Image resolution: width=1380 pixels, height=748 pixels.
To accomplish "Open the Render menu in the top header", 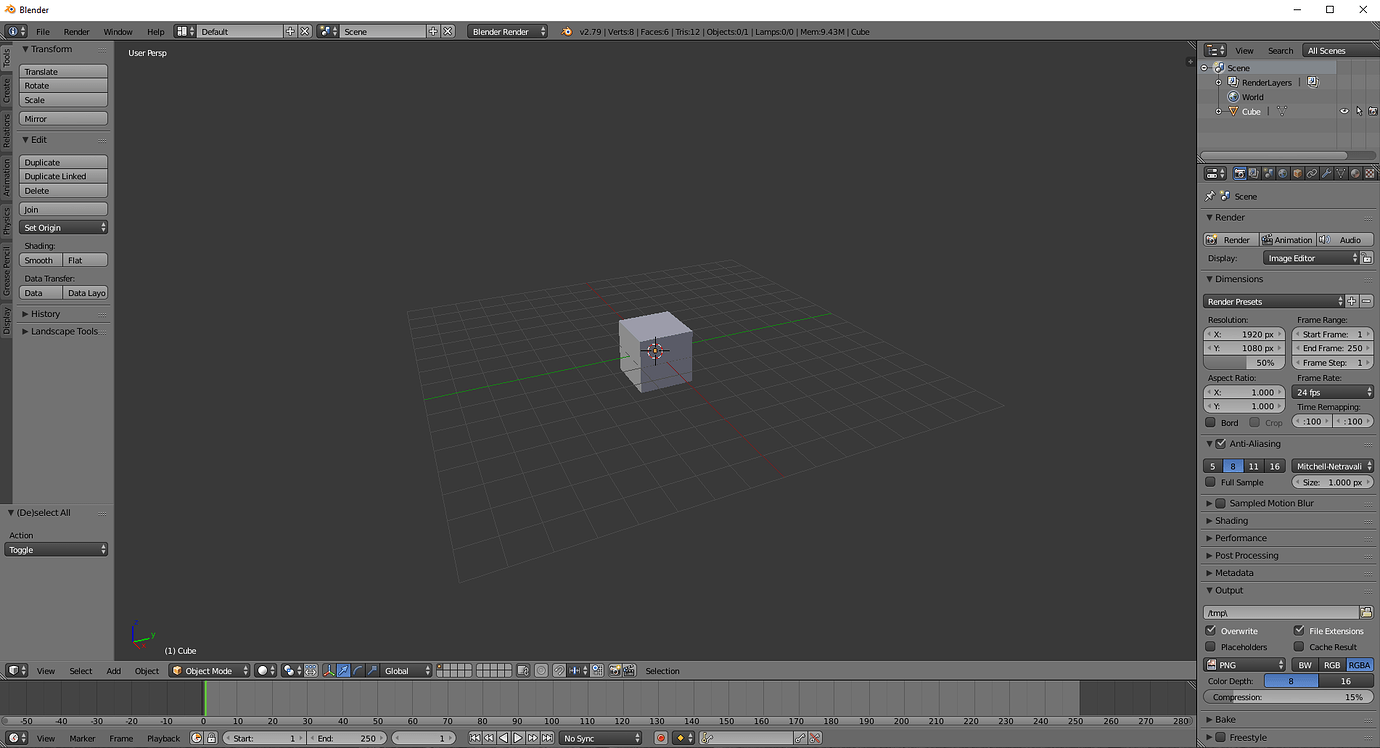I will pos(76,31).
